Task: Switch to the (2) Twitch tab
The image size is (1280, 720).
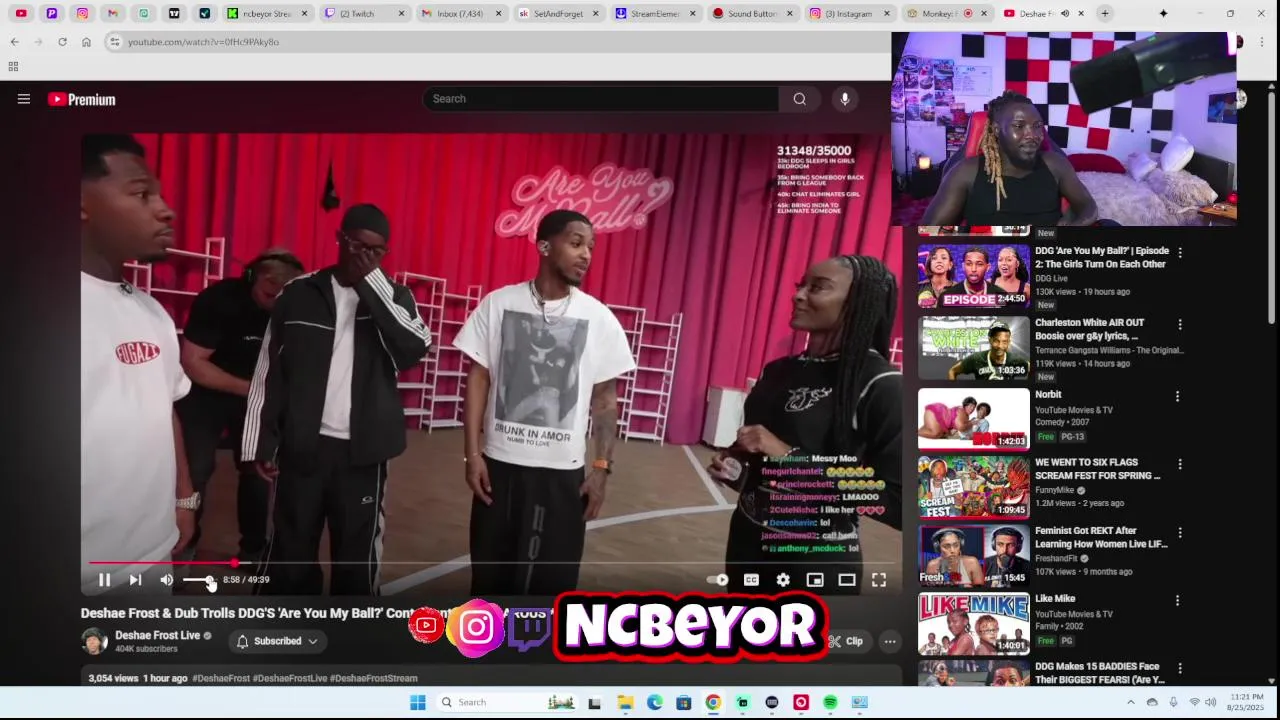Action: pyautogui.click(x=362, y=14)
